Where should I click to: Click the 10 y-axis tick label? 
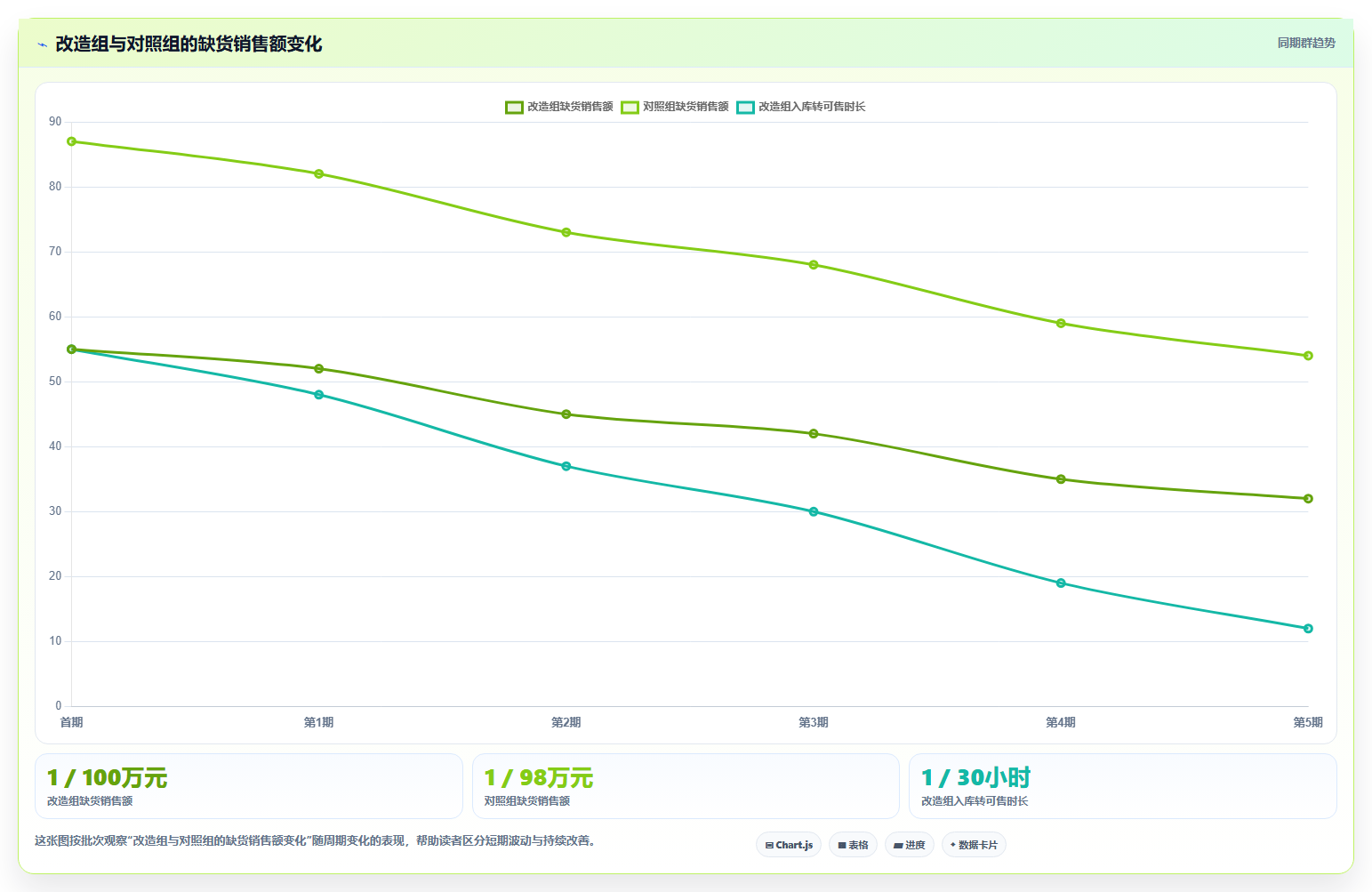[x=56, y=641]
